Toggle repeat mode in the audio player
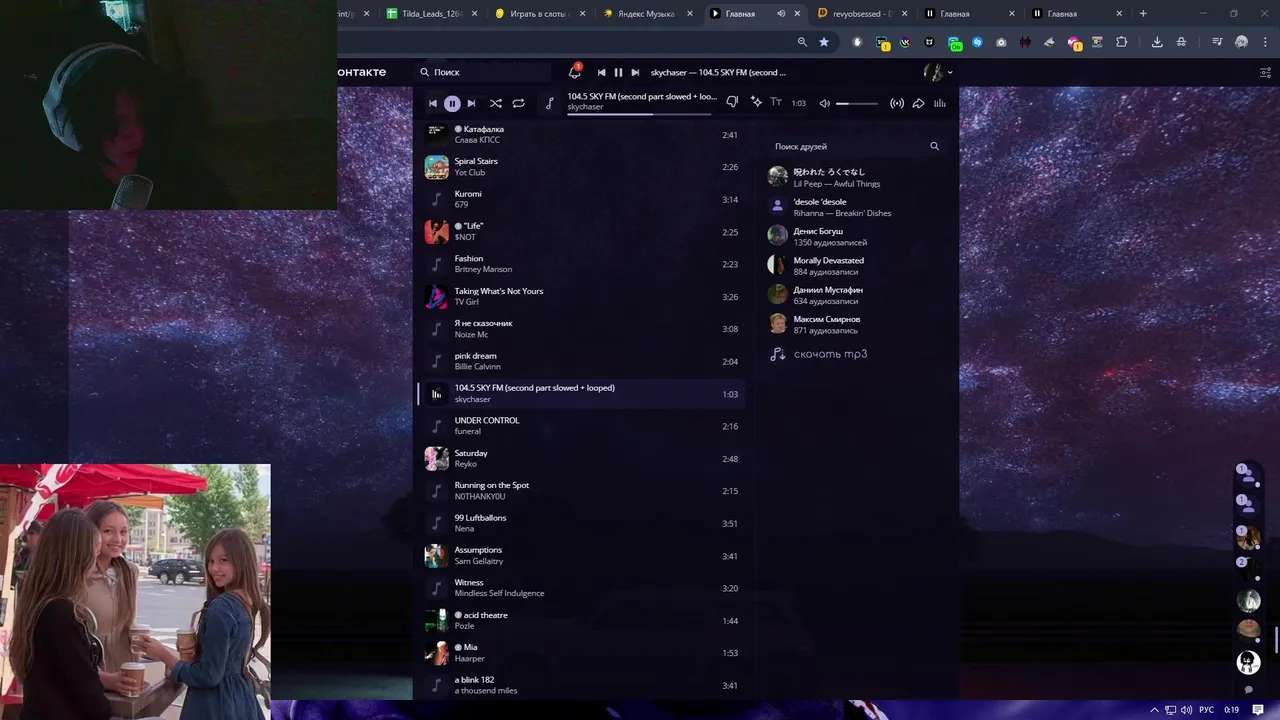 [x=518, y=103]
